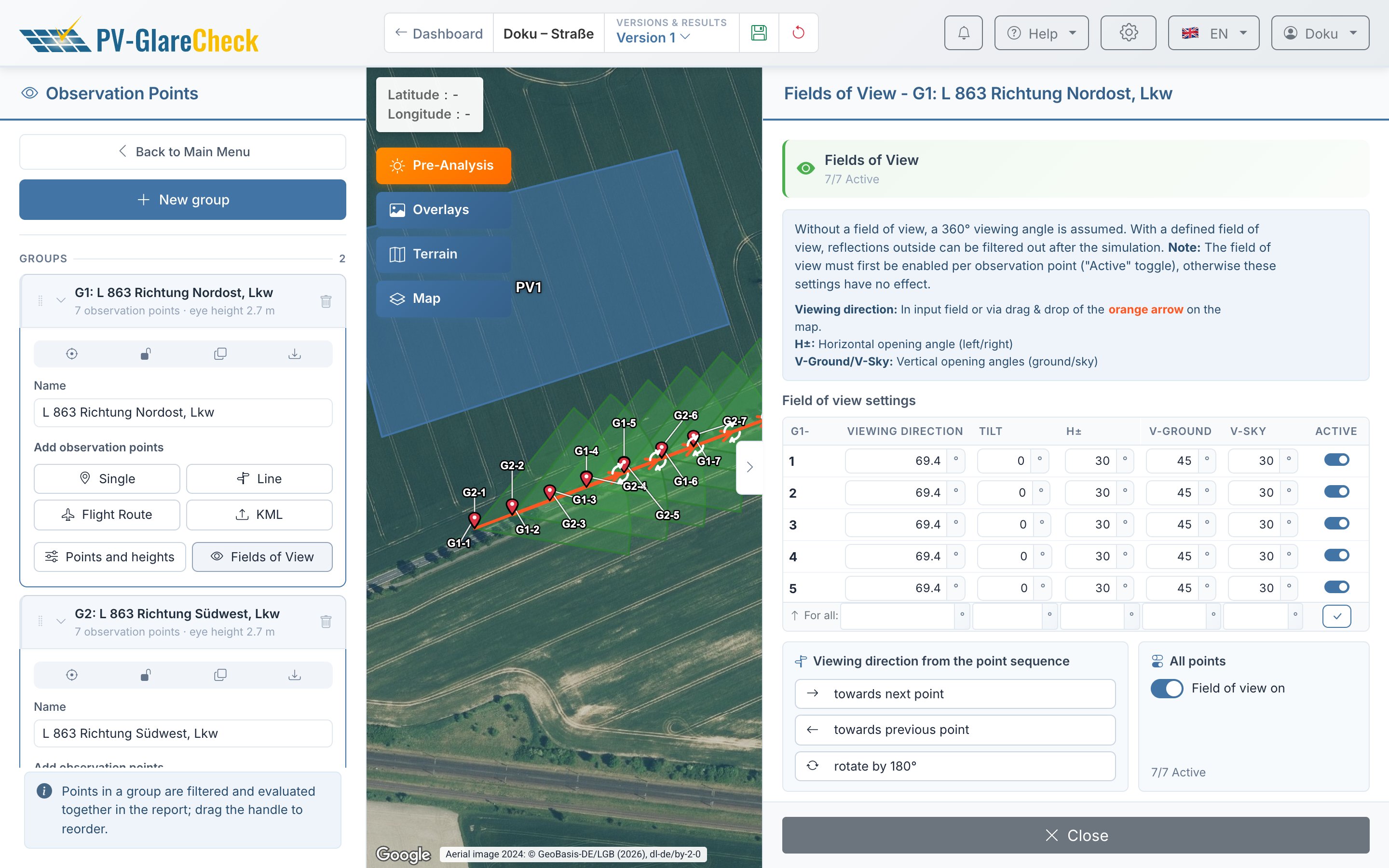Screen dimensions: 1389x868
Task: Delete group G2 via its trash icon
Action: pyautogui.click(x=326, y=622)
